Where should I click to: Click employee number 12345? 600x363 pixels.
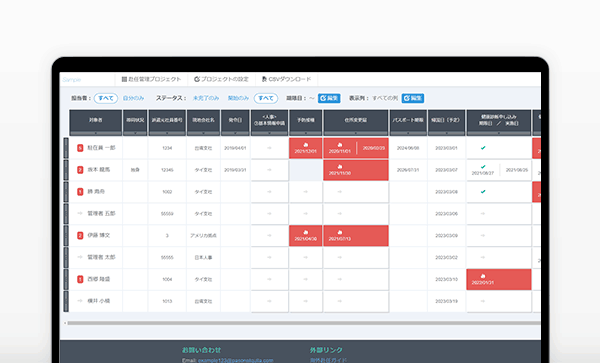pyautogui.click(x=167, y=170)
